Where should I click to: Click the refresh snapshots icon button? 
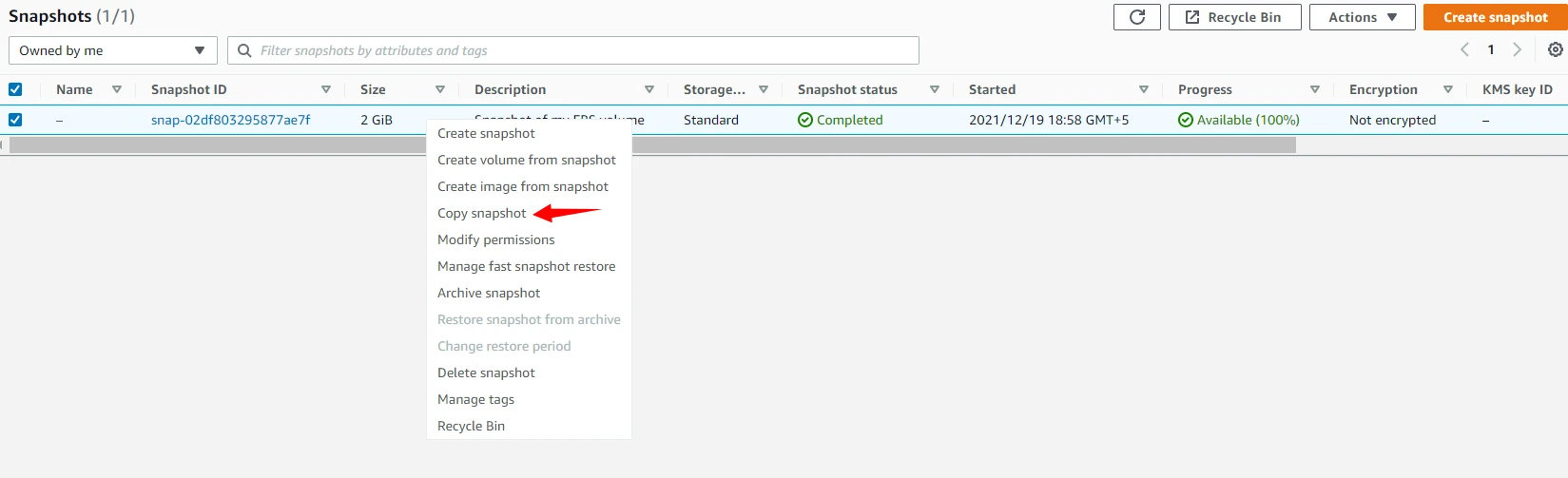(1136, 17)
